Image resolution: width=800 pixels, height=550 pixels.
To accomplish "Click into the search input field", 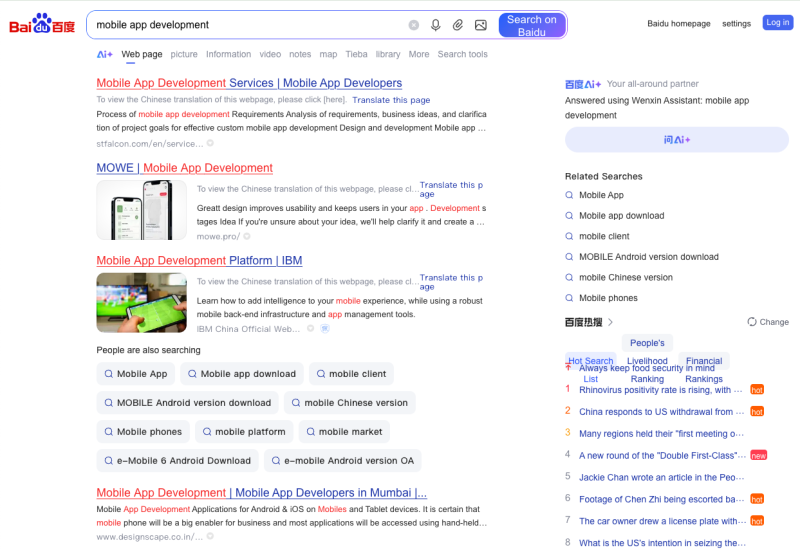I will click(250, 25).
